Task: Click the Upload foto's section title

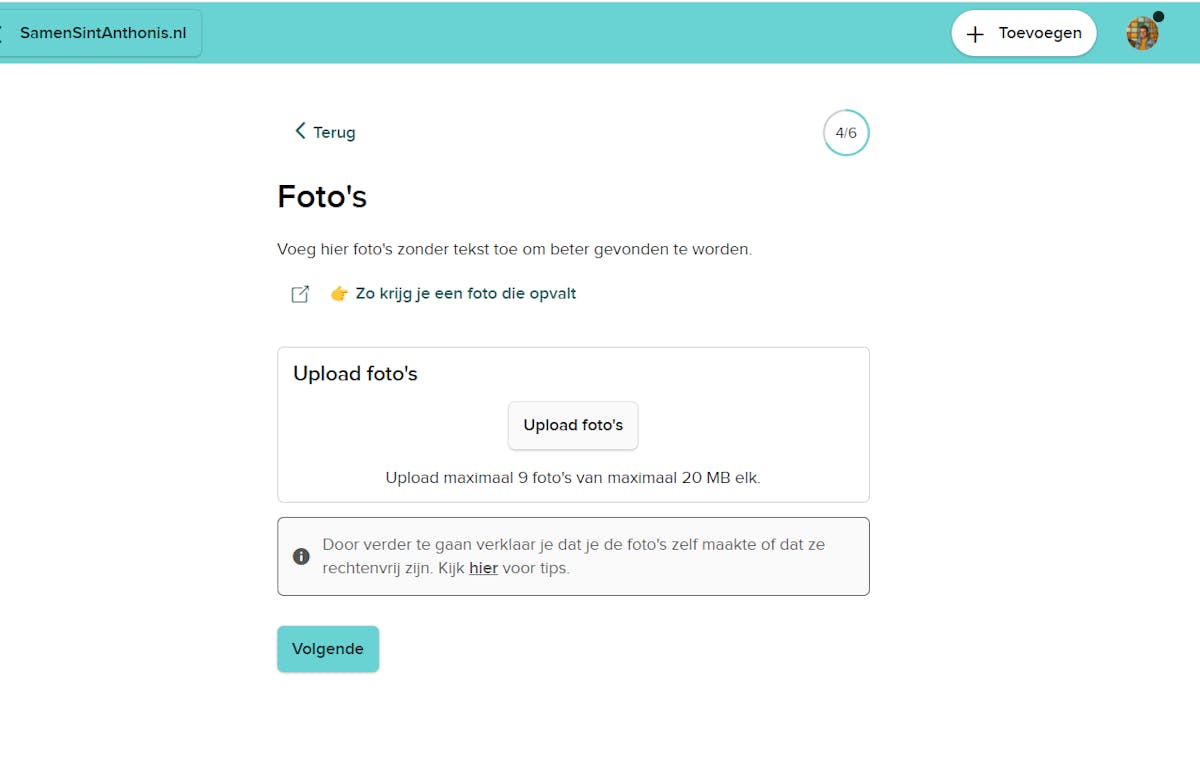Action: click(x=355, y=374)
